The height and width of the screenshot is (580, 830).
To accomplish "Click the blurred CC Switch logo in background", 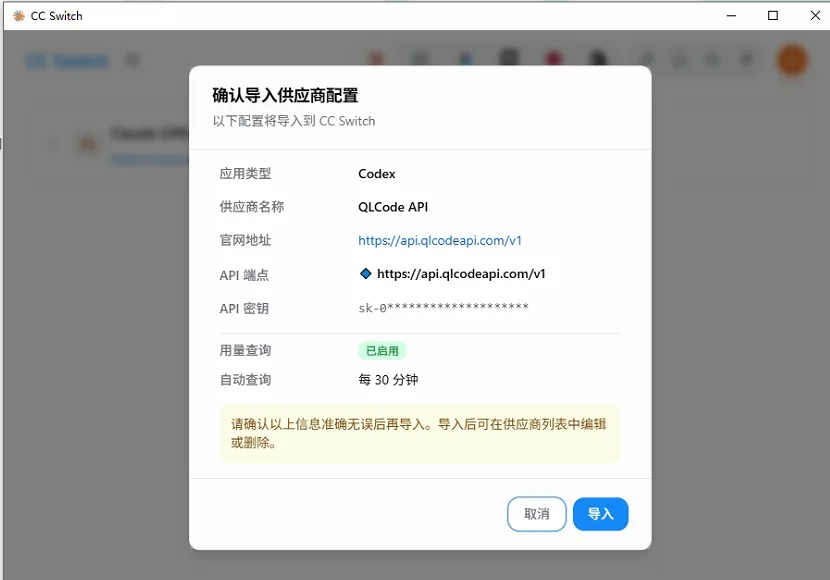I will pos(67,61).
